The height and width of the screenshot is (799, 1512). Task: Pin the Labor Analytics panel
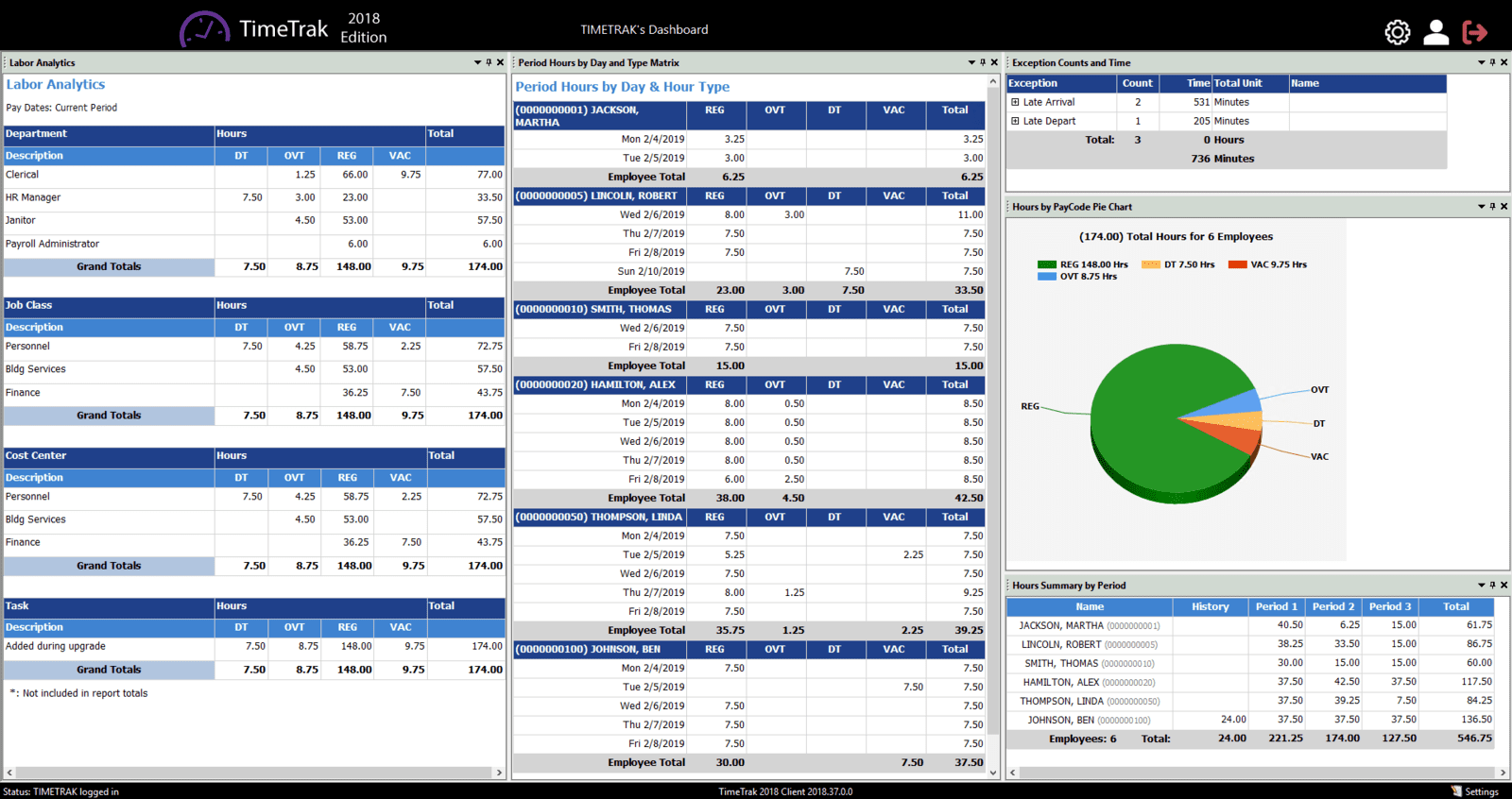tap(489, 62)
